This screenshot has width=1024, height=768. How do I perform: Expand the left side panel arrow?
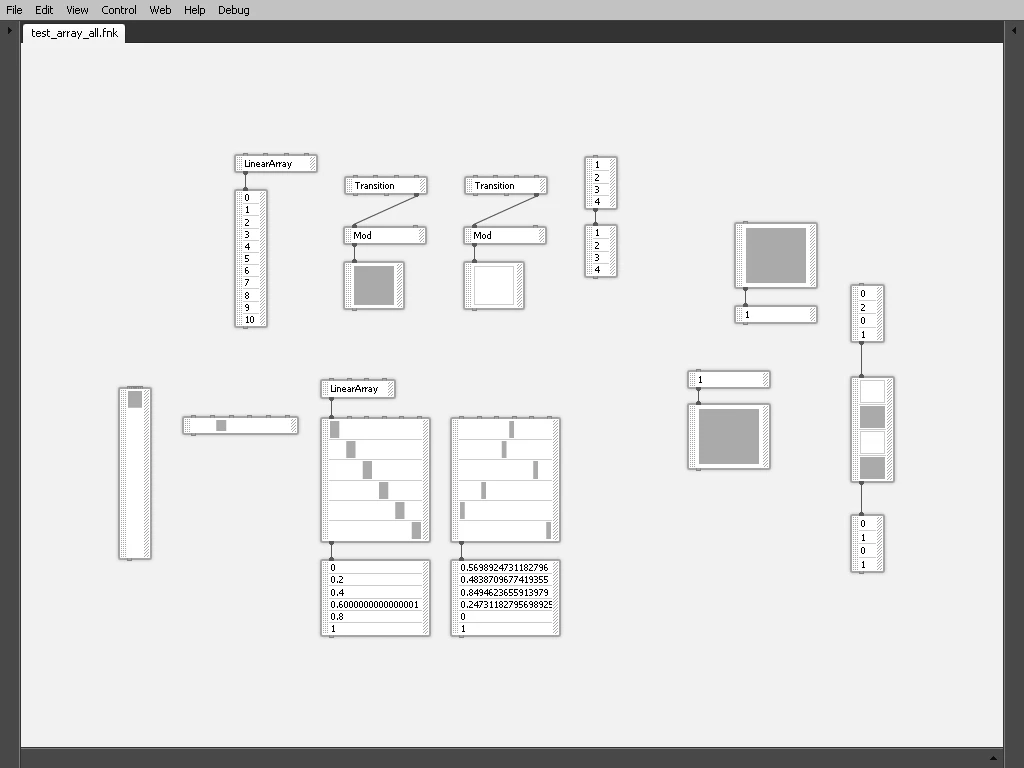[9, 30]
